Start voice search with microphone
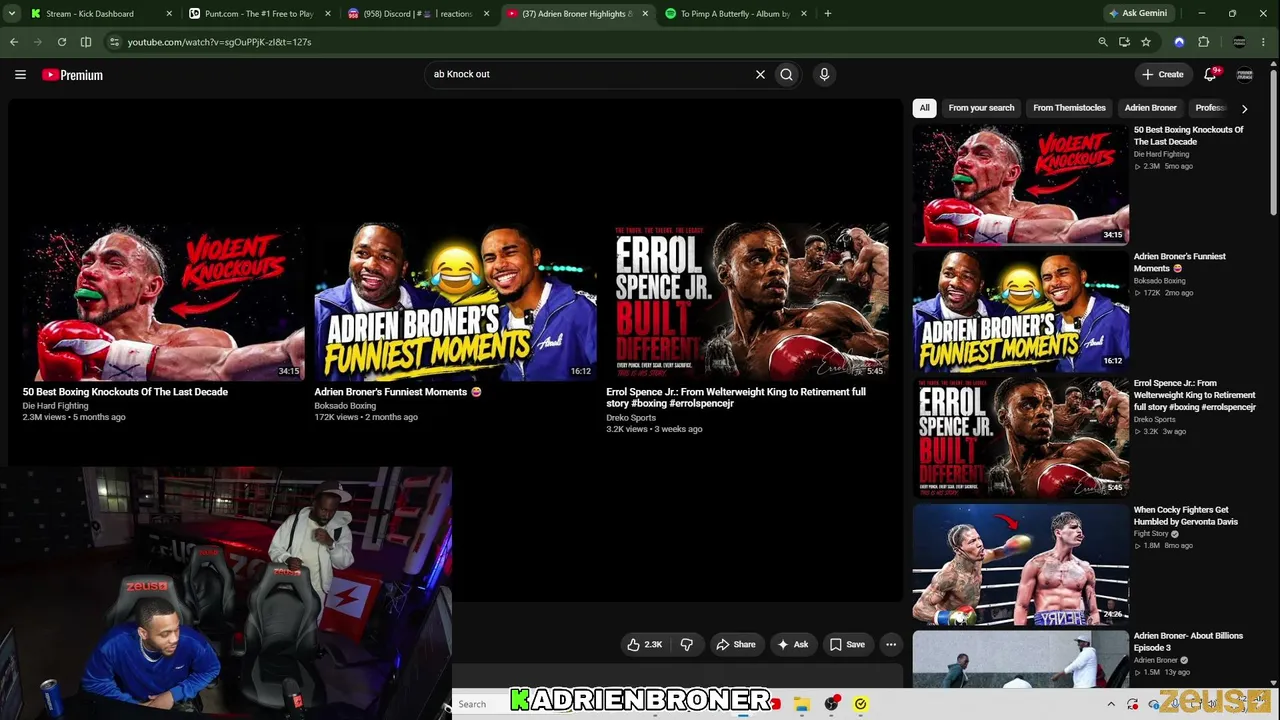The height and width of the screenshot is (720, 1280). point(824,74)
